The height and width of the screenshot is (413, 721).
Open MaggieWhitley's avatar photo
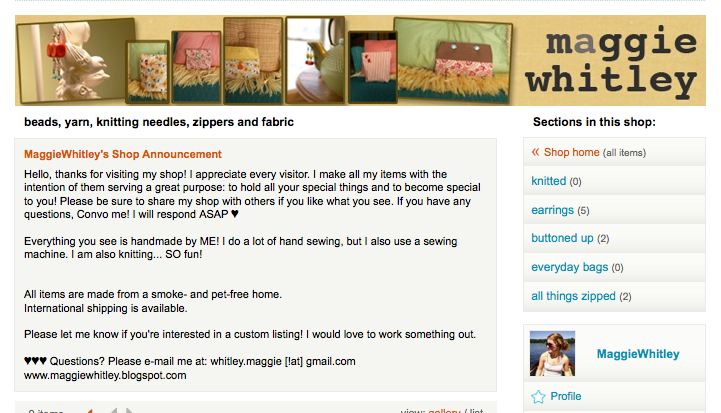552,353
